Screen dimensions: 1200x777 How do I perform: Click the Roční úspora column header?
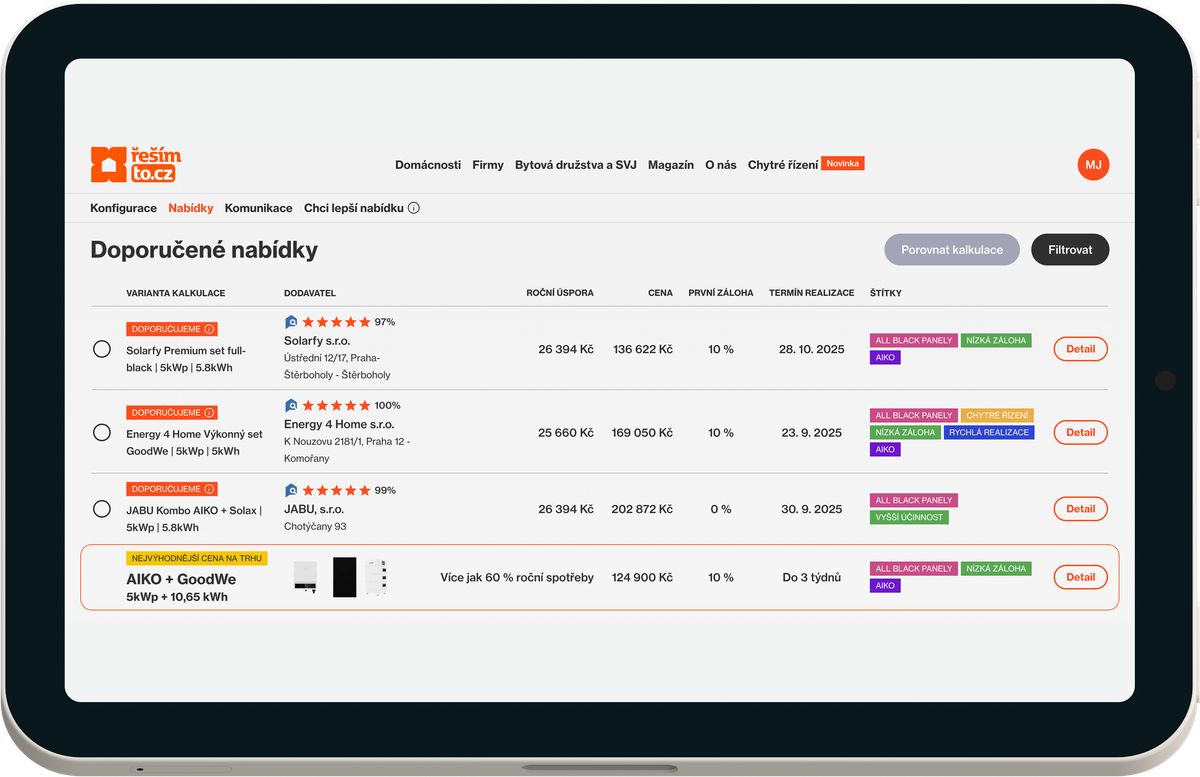pyautogui.click(x=560, y=293)
